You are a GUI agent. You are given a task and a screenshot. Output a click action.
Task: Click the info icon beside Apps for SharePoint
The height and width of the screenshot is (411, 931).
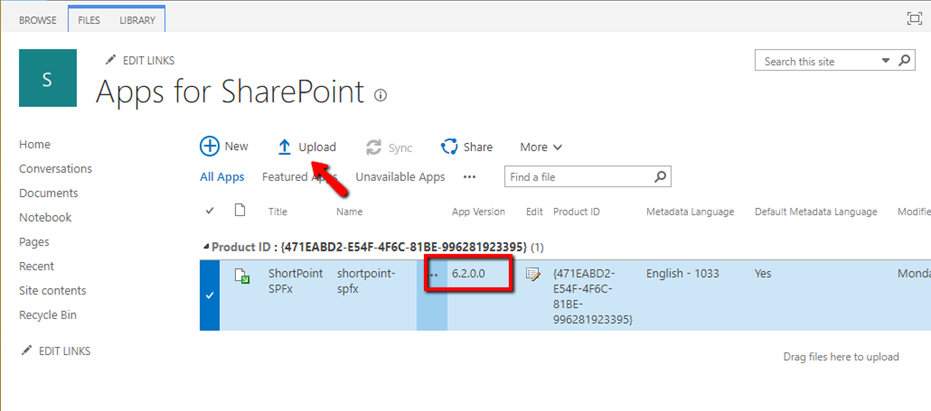coord(381,95)
